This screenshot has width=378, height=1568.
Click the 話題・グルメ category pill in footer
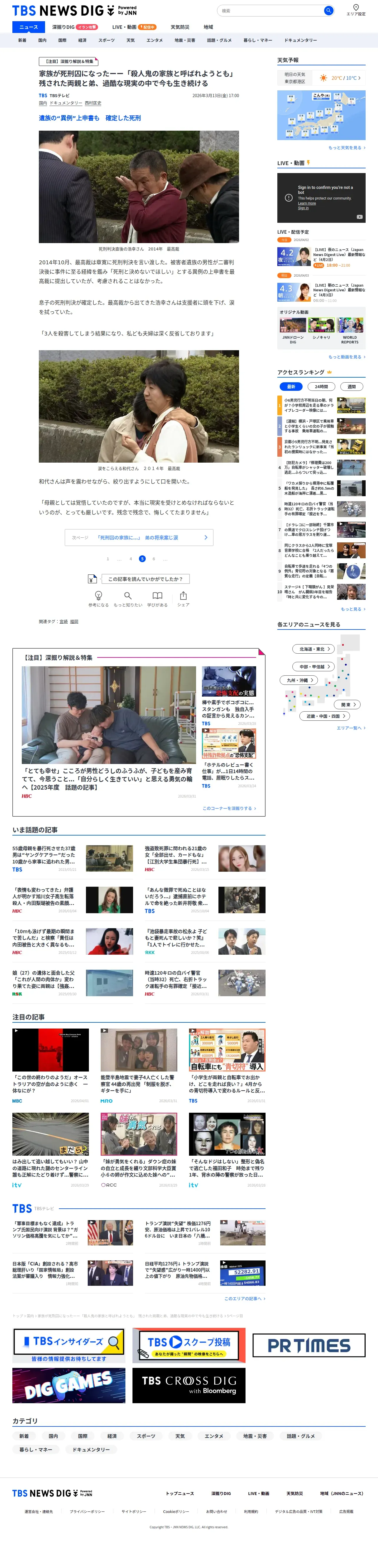[301, 1436]
